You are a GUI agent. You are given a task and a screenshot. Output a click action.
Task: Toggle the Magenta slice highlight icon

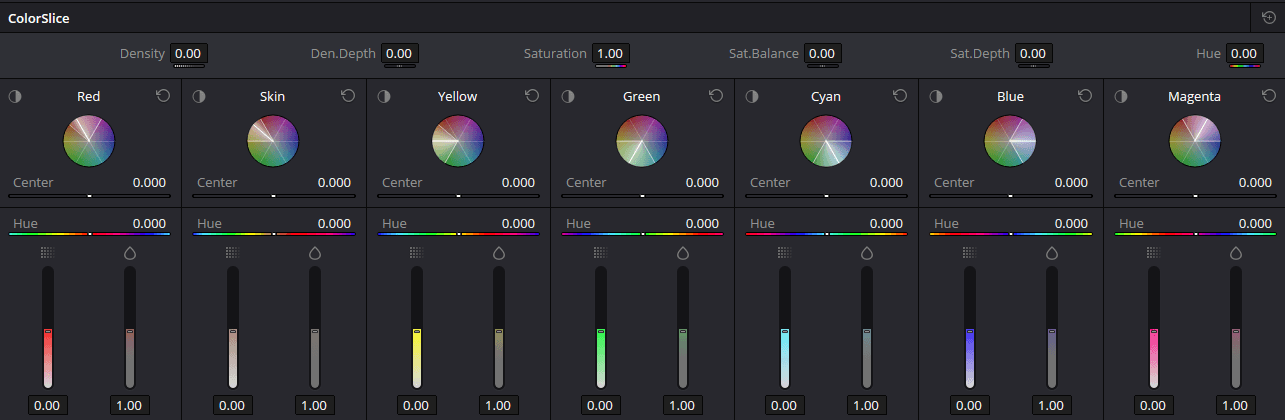tap(1120, 96)
